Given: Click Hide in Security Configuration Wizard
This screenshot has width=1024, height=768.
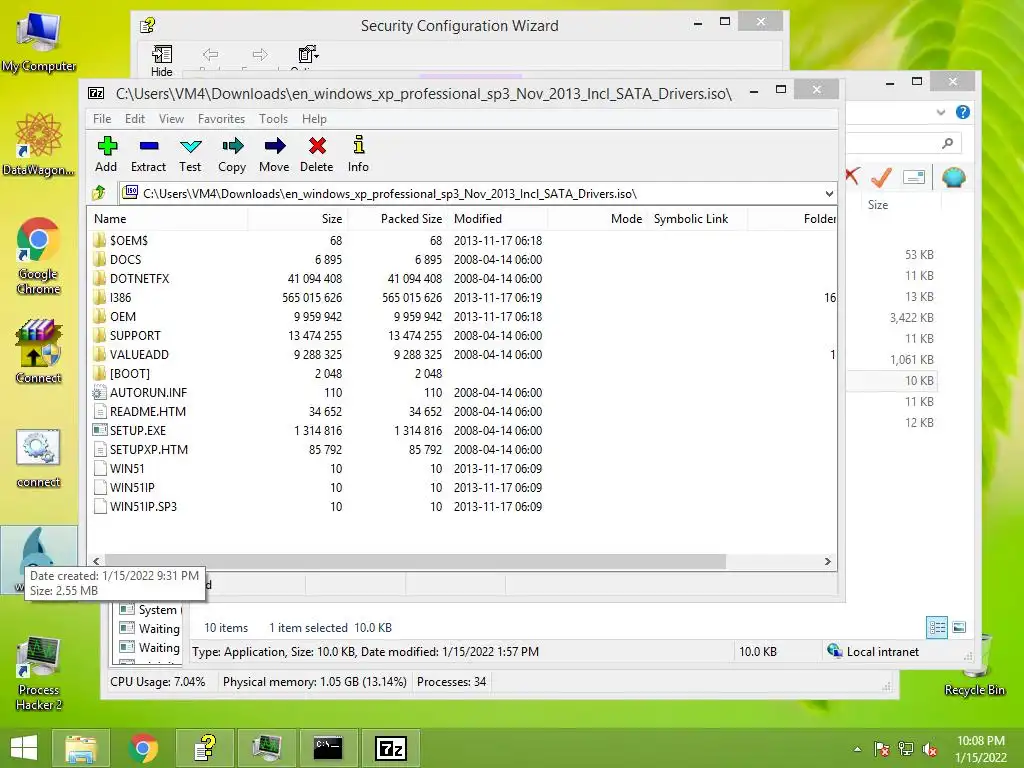Looking at the screenshot, I should pyautogui.click(x=162, y=61).
